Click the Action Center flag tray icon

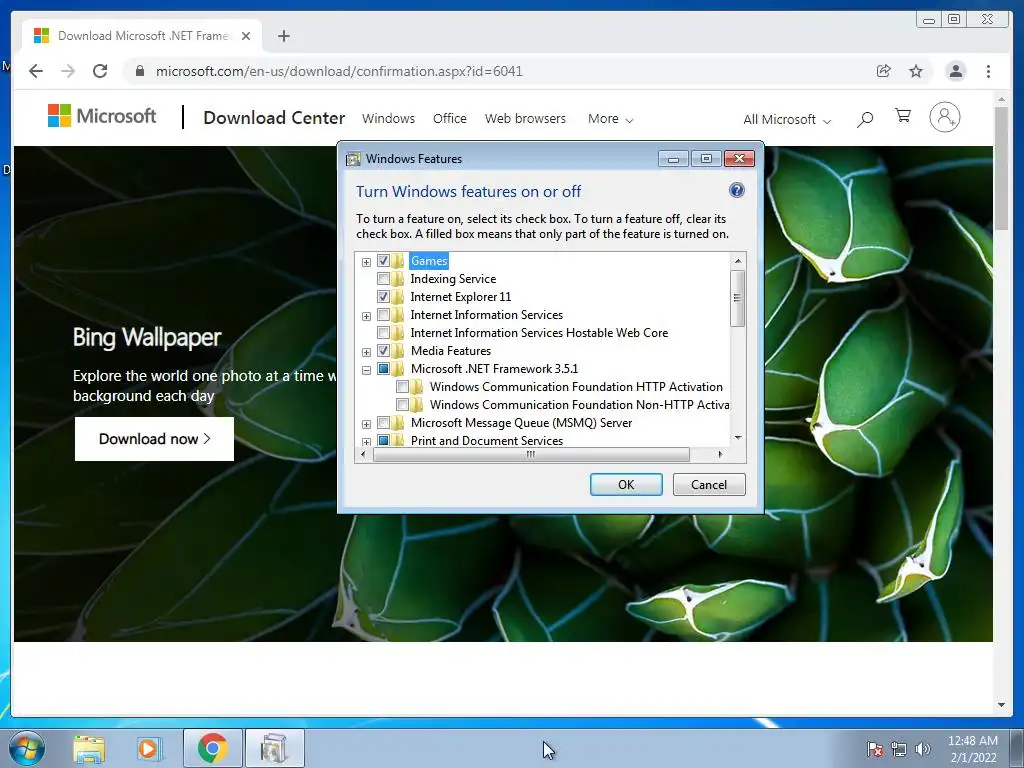click(x=875, y=749)
